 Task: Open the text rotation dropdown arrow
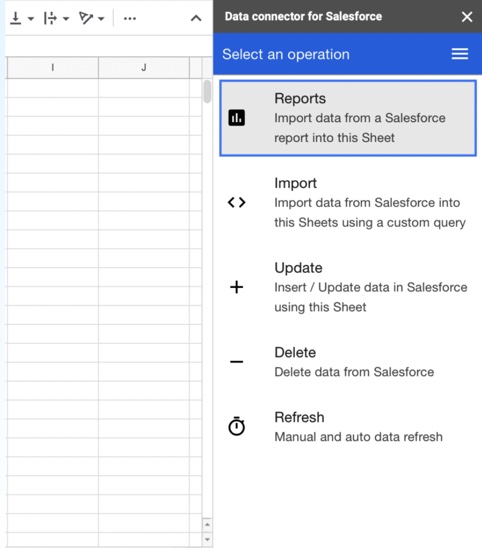tap(101, 19)
